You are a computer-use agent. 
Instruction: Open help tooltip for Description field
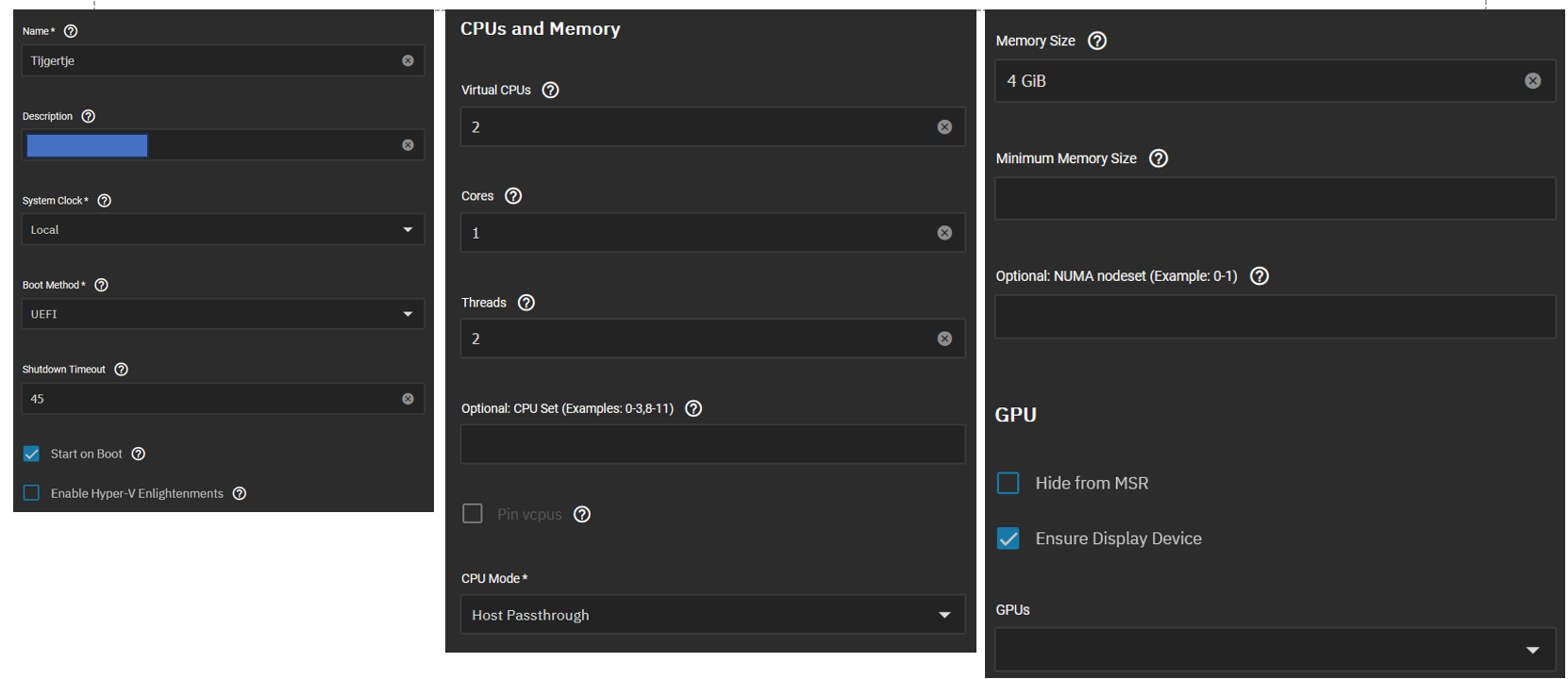pyautogui.click(x=89, y=116)
